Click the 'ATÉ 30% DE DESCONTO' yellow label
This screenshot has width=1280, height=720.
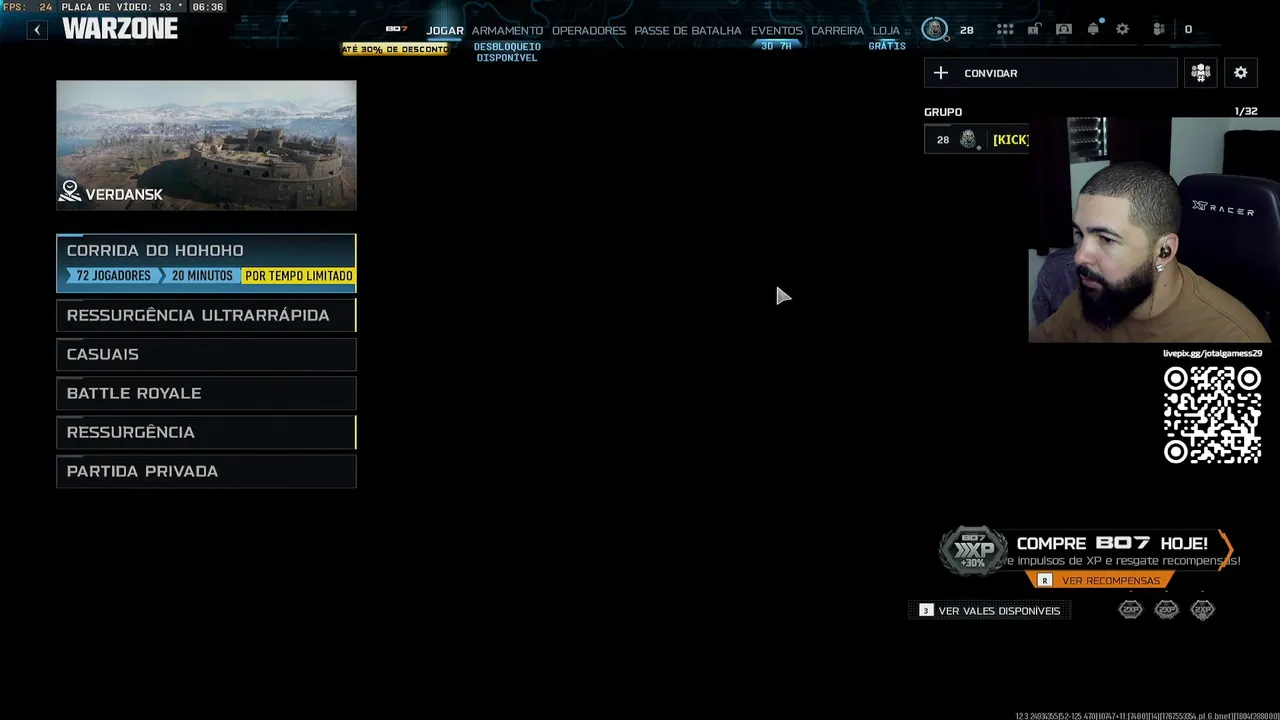click(x=395, y=50)
